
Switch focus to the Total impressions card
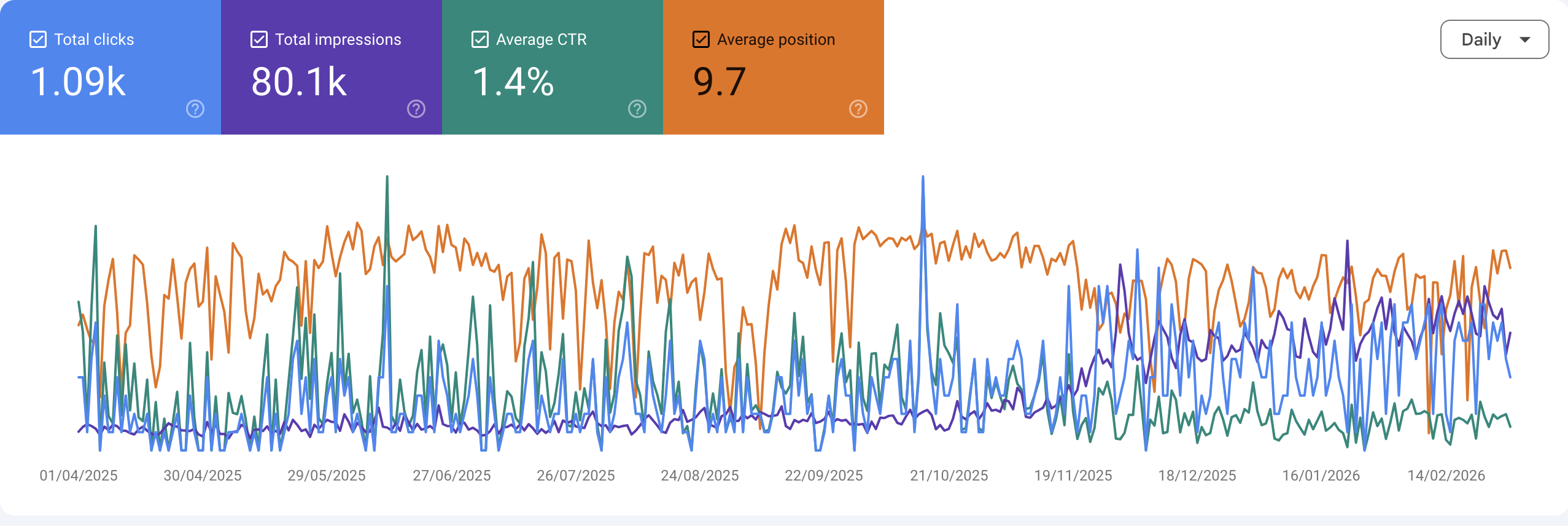click(x=331, y=68)
